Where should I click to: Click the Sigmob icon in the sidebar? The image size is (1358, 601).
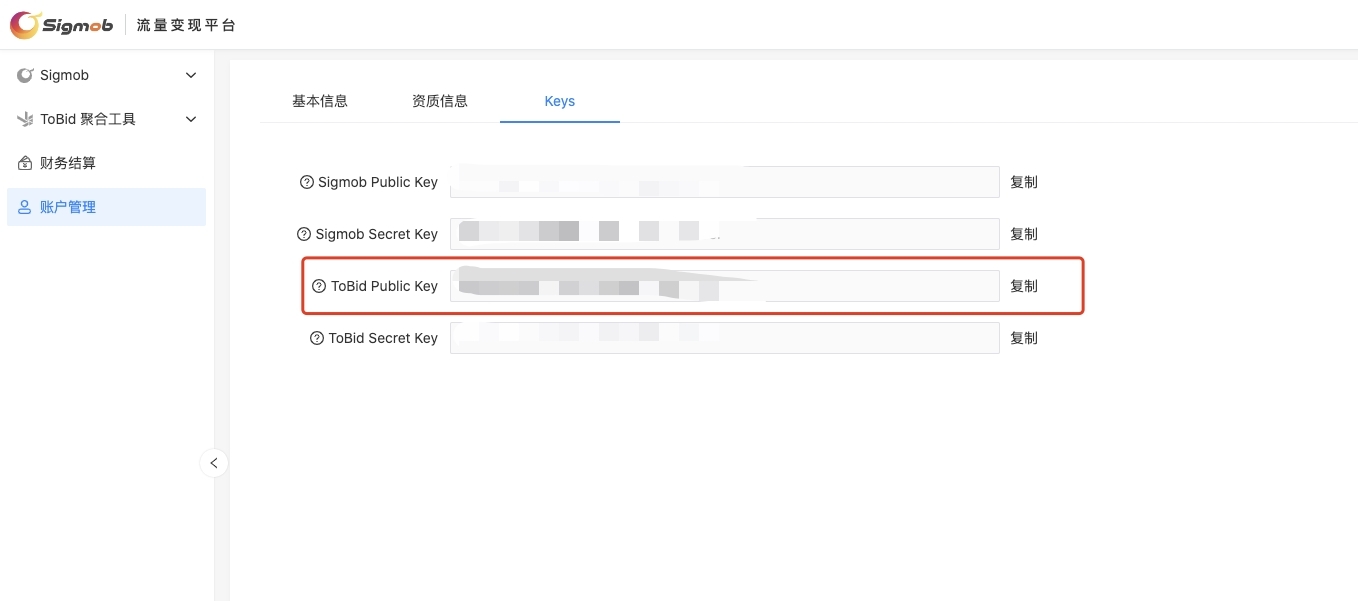click(24, 75)
